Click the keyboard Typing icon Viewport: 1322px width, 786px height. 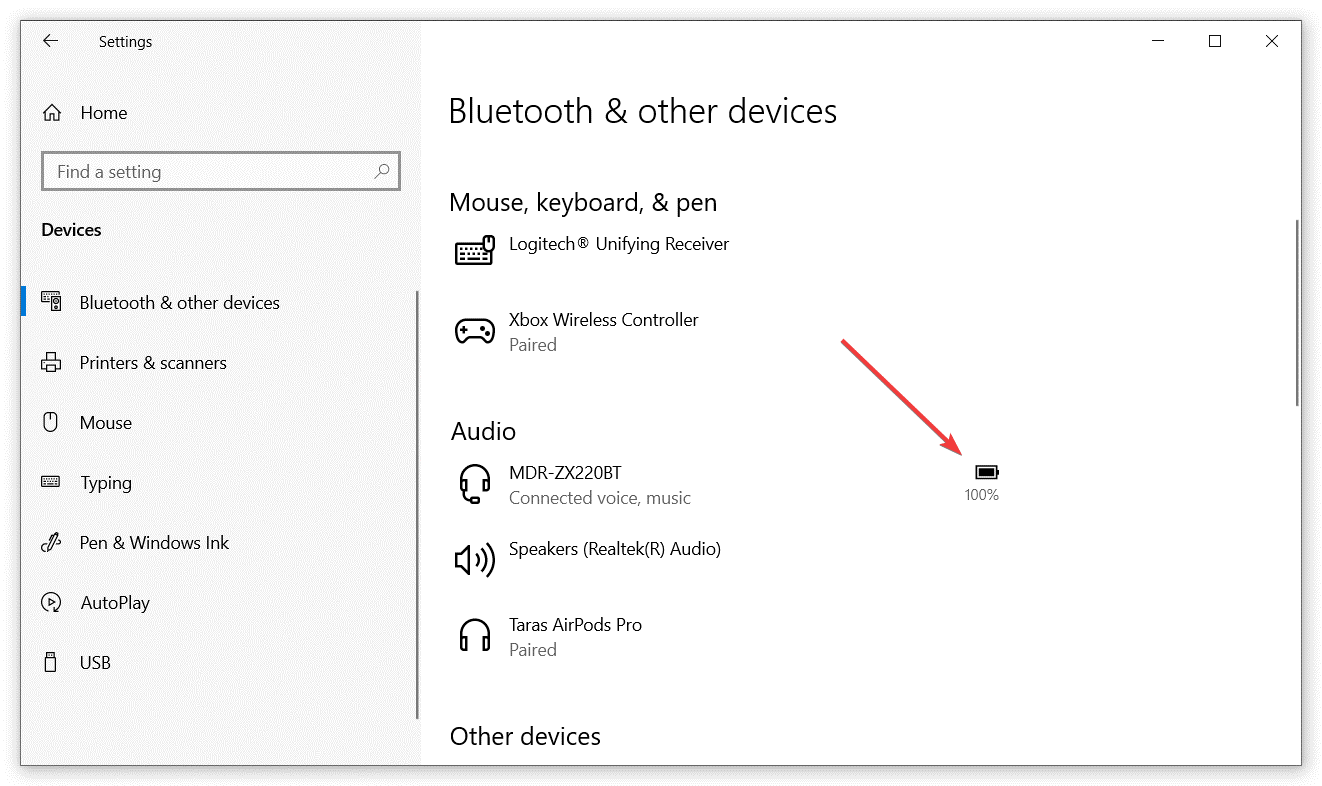pyautogui.click(x=51, y=482)
